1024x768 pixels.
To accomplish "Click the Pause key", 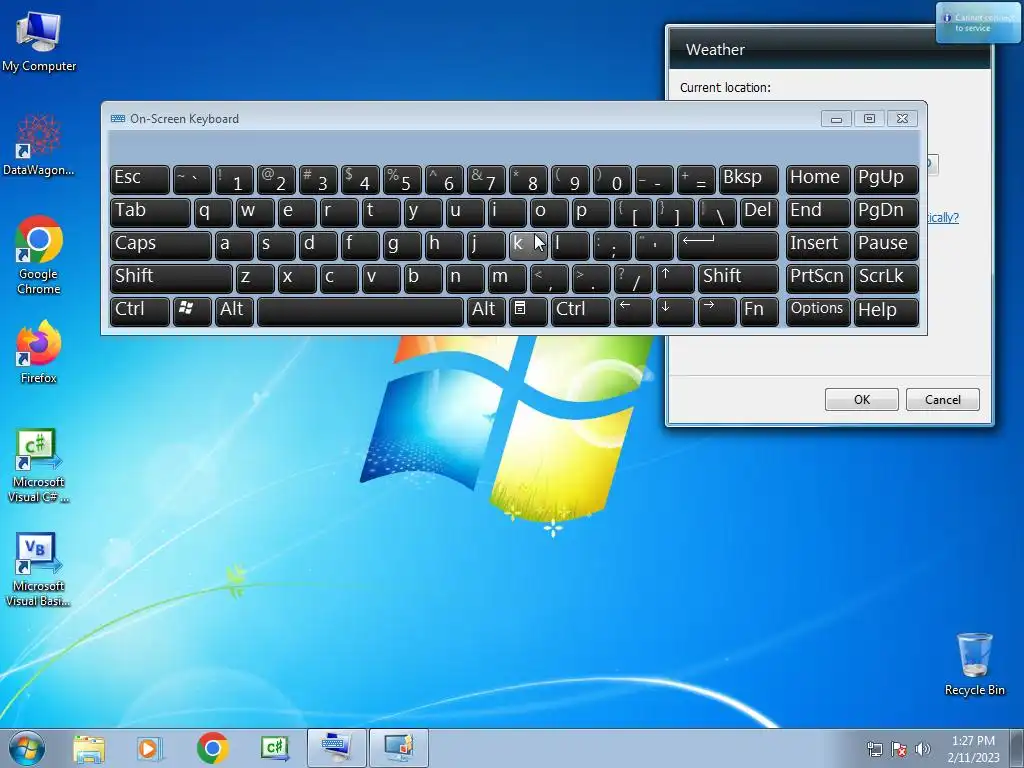I will coord(886,246).
